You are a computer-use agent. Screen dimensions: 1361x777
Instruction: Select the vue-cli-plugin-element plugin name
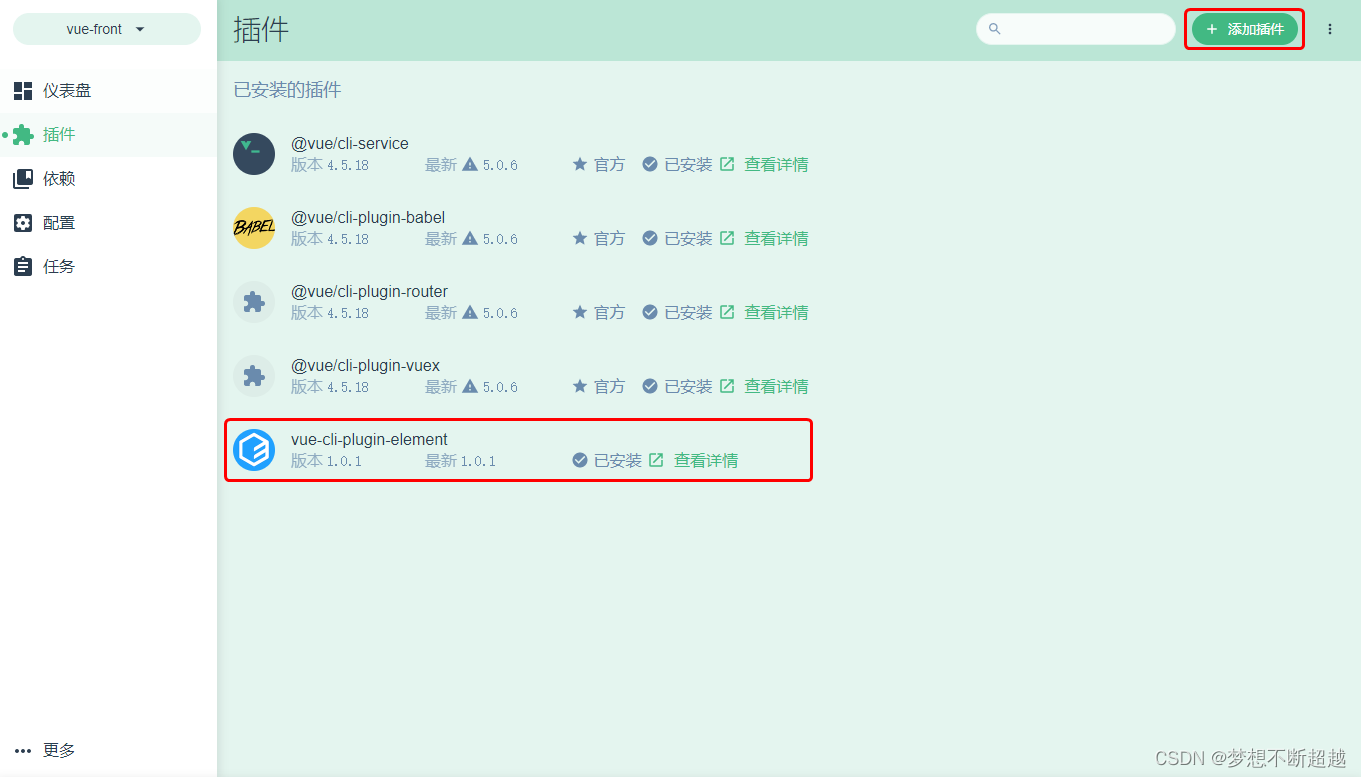pos(369,440)
